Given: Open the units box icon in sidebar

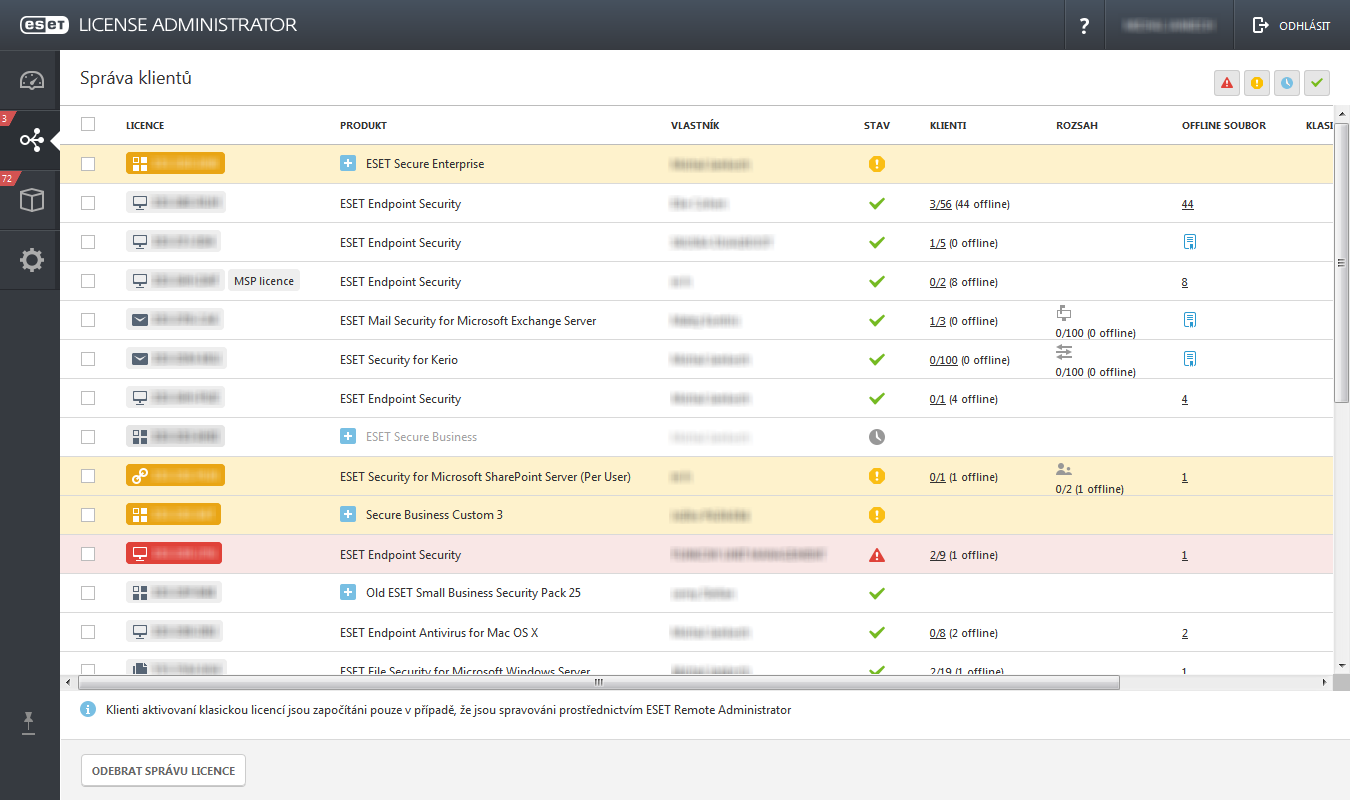Looking at the screenshot, I should (32, 200).
